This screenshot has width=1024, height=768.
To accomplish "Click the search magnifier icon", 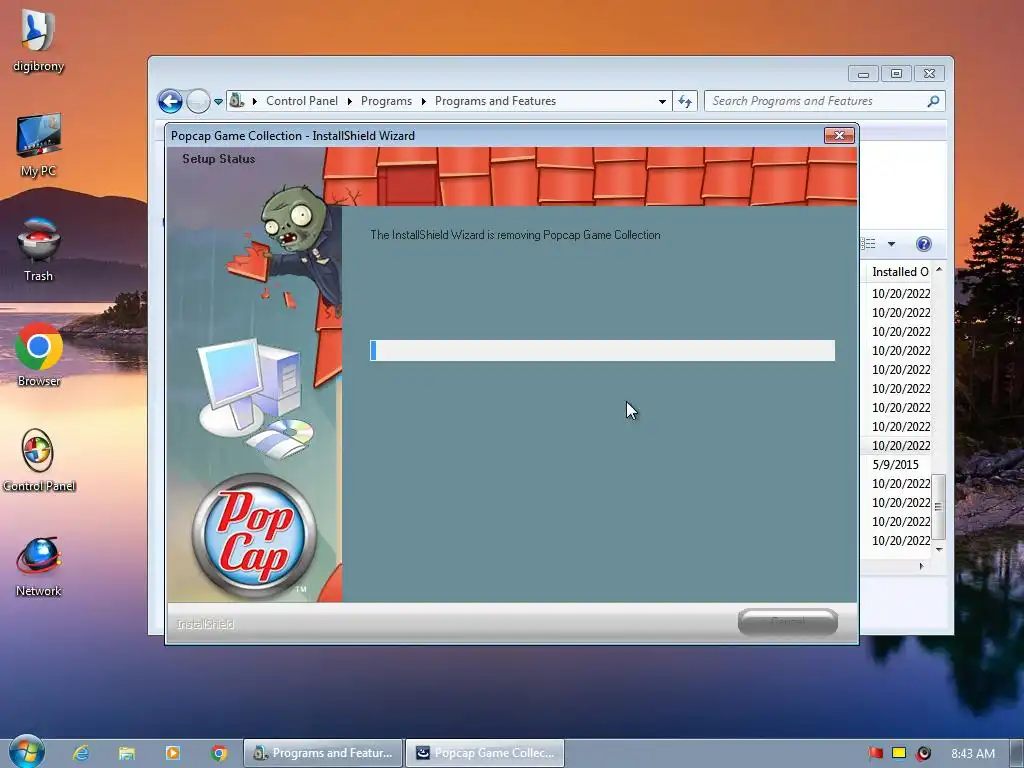I will coord(933,101).
